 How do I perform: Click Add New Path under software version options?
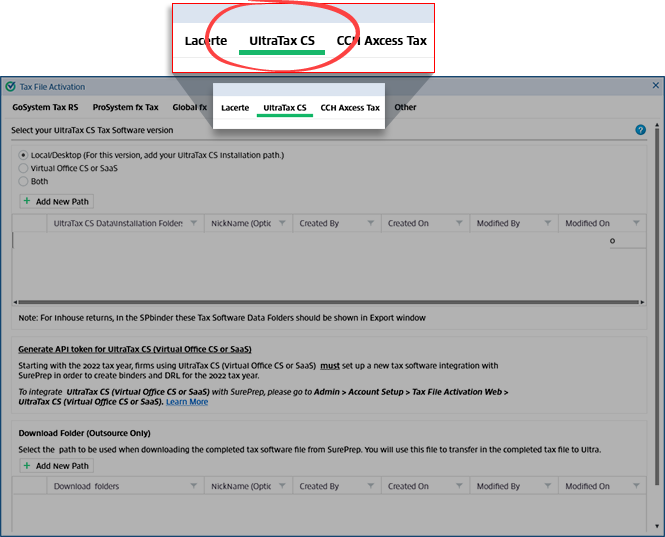tap(56, 201)
